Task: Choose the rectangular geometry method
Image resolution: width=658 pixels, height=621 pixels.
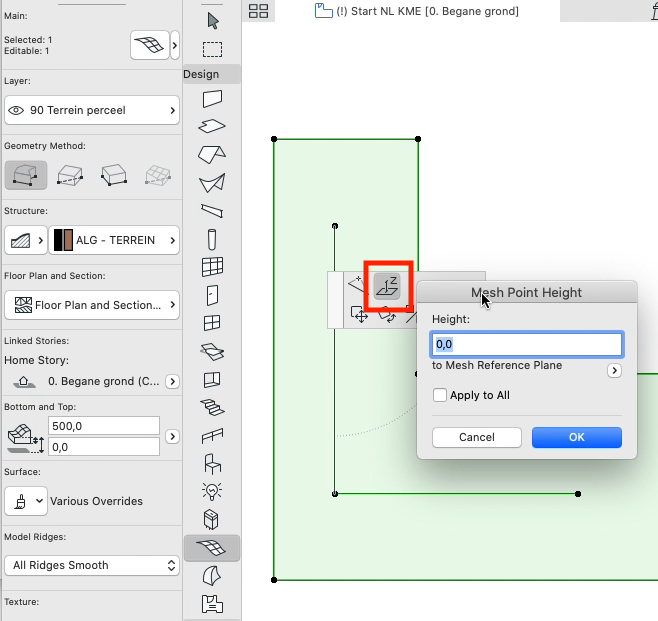Action: (x=70, y=175)
